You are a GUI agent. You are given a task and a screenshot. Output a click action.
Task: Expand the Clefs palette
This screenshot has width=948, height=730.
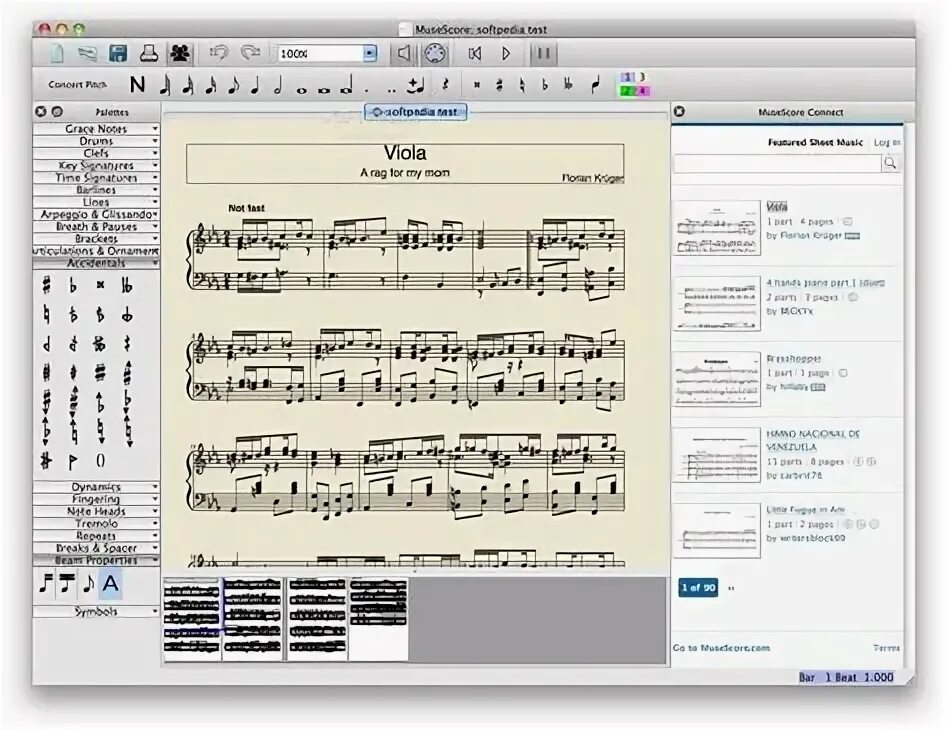click(x=96, y=153)
